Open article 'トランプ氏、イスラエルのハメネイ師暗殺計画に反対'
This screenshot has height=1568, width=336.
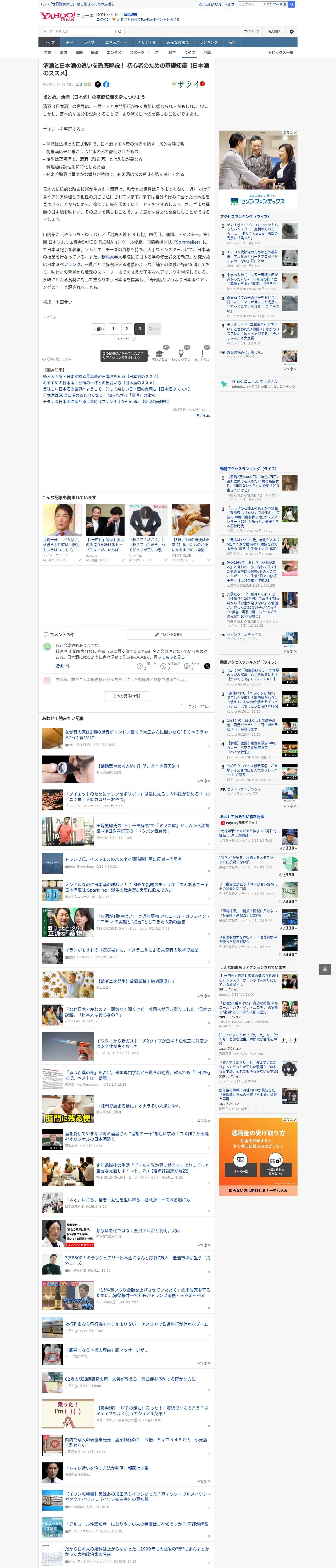coord(123,860)
